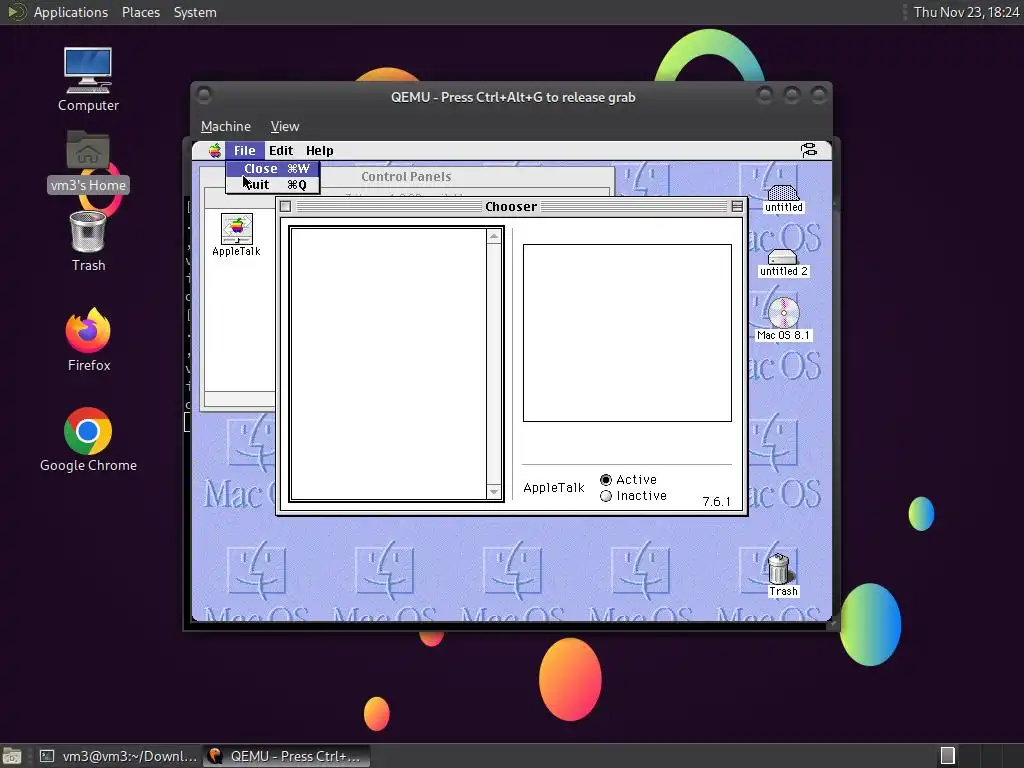
Task: Click inside the Chooser right selection box
Action: 627,333
